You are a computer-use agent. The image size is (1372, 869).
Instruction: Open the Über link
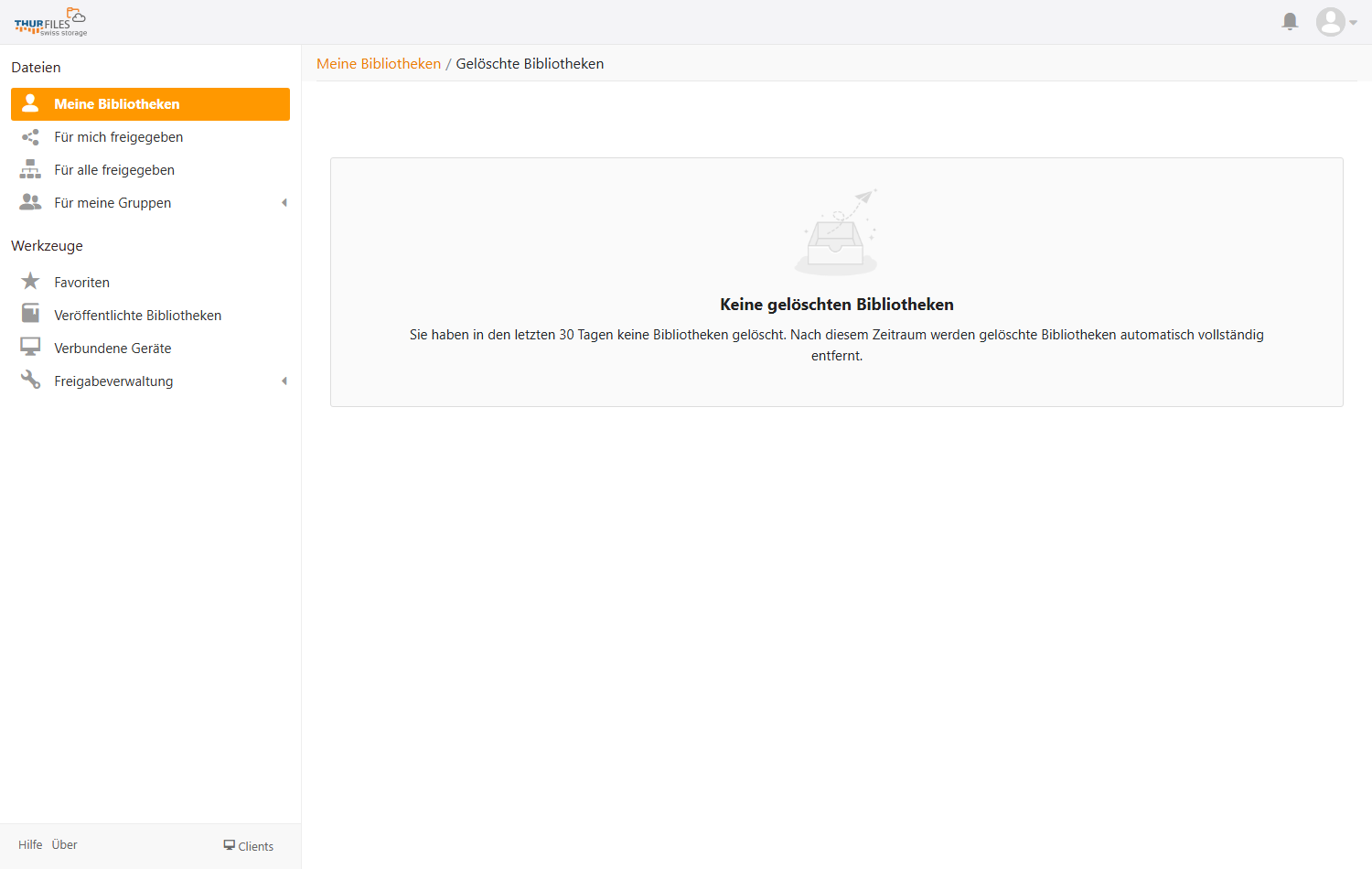(x=64, y=845)
